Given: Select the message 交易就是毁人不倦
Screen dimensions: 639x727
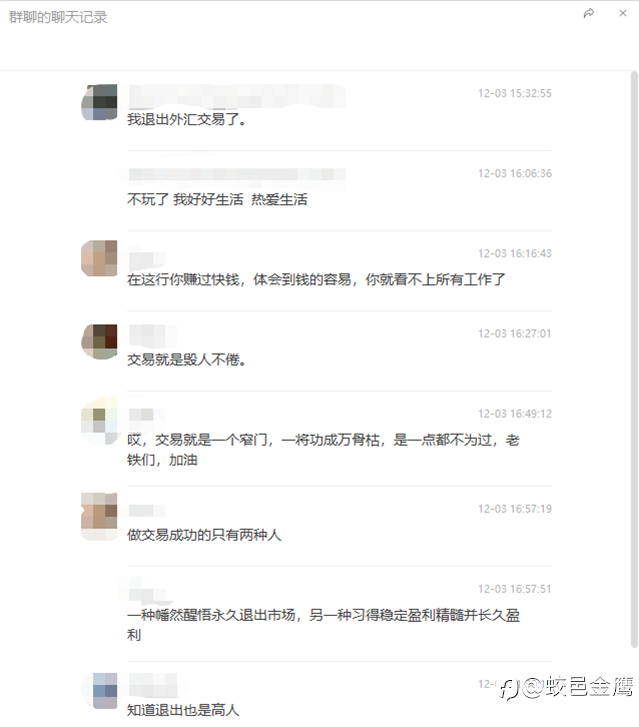Looking at the screenshot, I should coord(186,359).
